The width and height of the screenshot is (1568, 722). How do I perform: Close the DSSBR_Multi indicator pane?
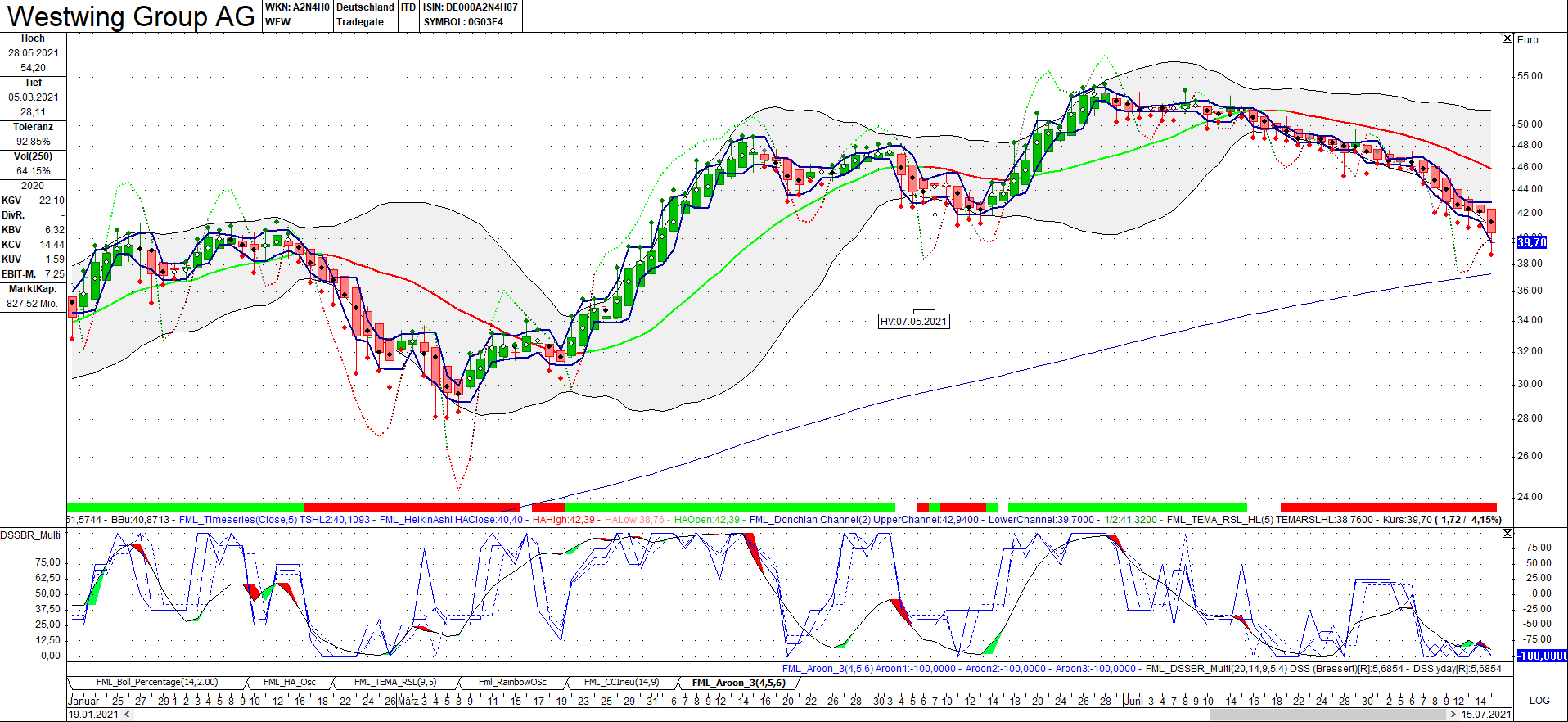point(1507,534)
